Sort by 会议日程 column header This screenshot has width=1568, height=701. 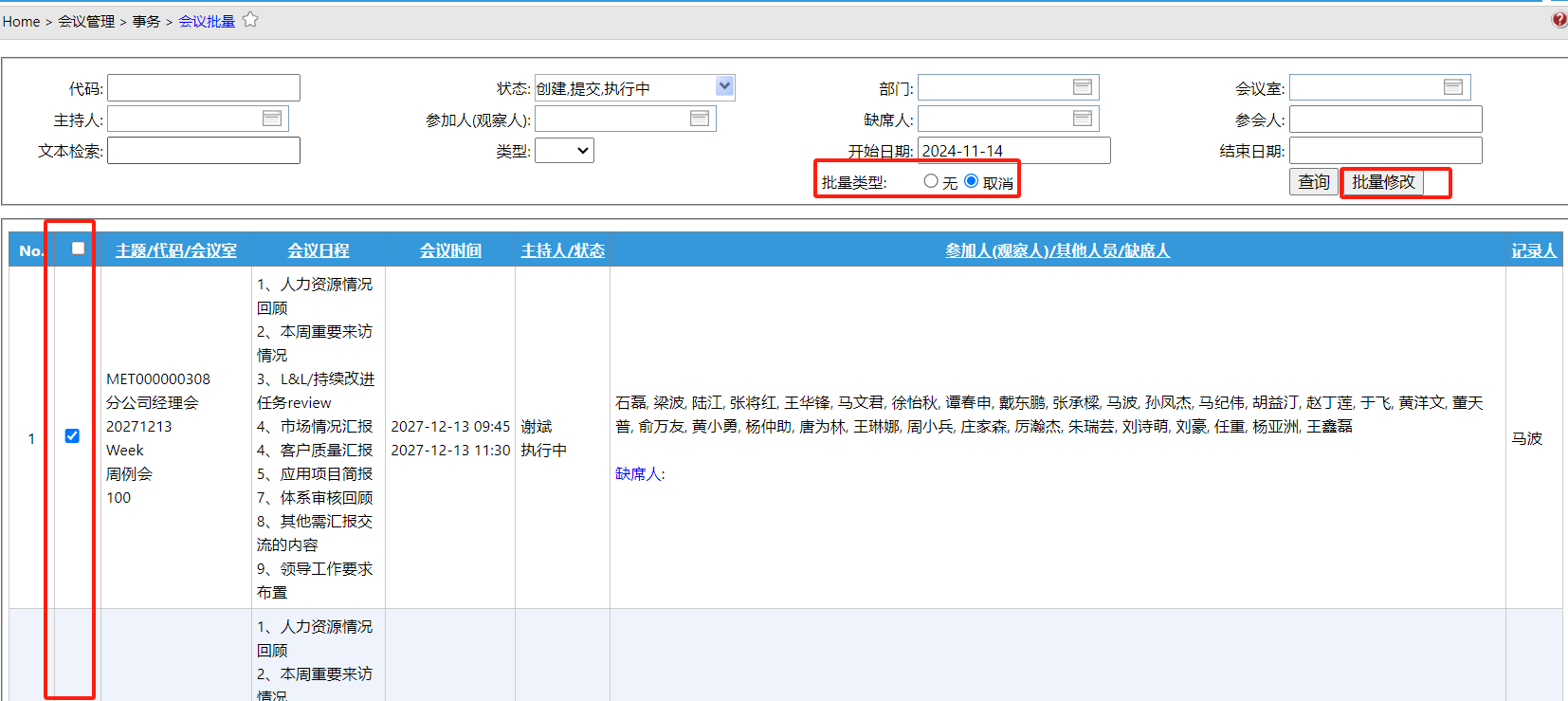click(x=319, y=250)
